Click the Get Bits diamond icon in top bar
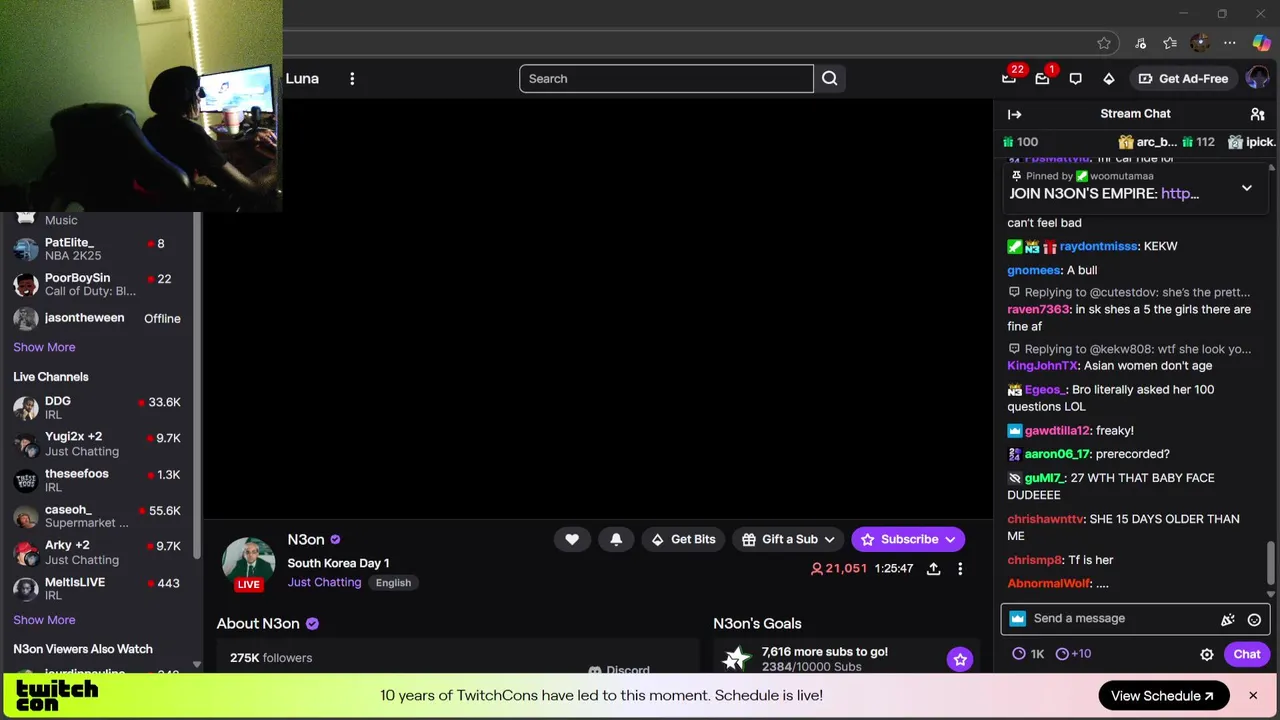Screen dimensions: 1280x720 point(1109,79)
